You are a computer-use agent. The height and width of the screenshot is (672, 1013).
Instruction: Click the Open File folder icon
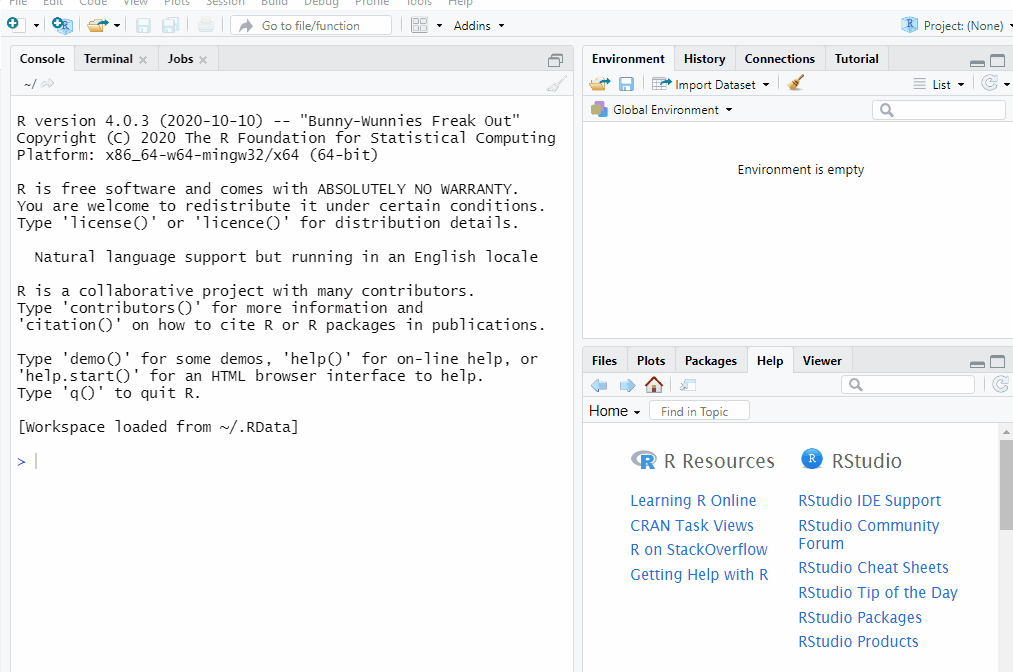point(98,25)
